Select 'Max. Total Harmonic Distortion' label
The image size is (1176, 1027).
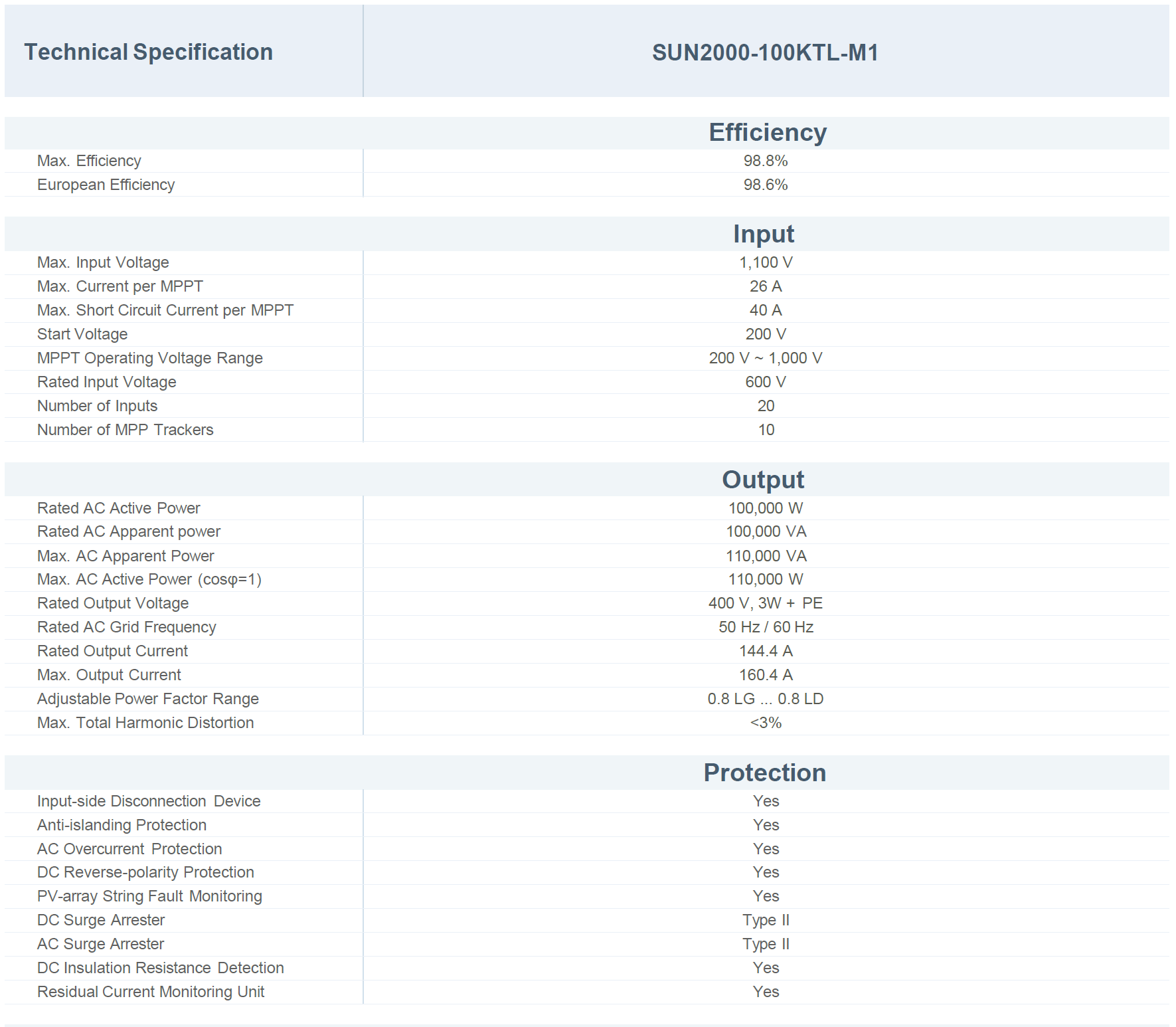pos(145,723)
